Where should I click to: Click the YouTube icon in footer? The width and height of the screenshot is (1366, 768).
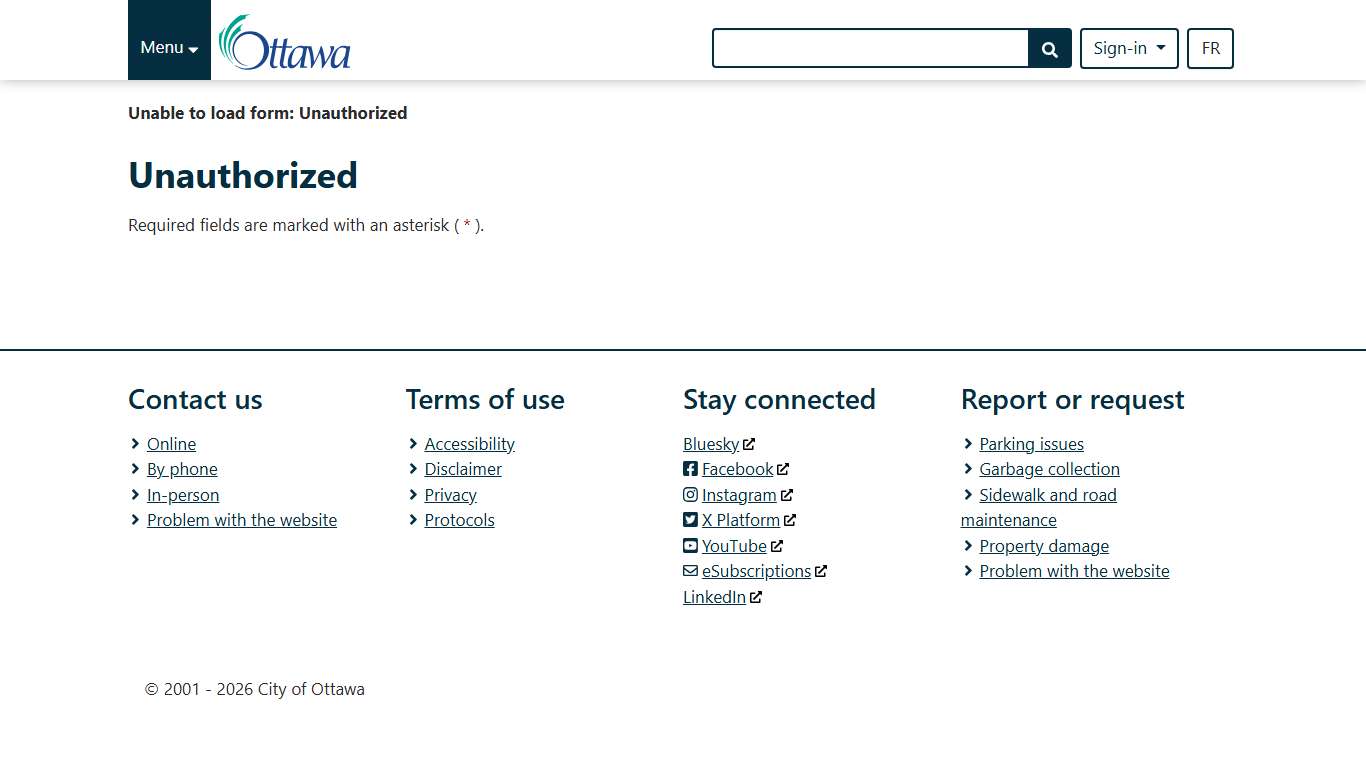pyautogui.click(x=690, y=546)
